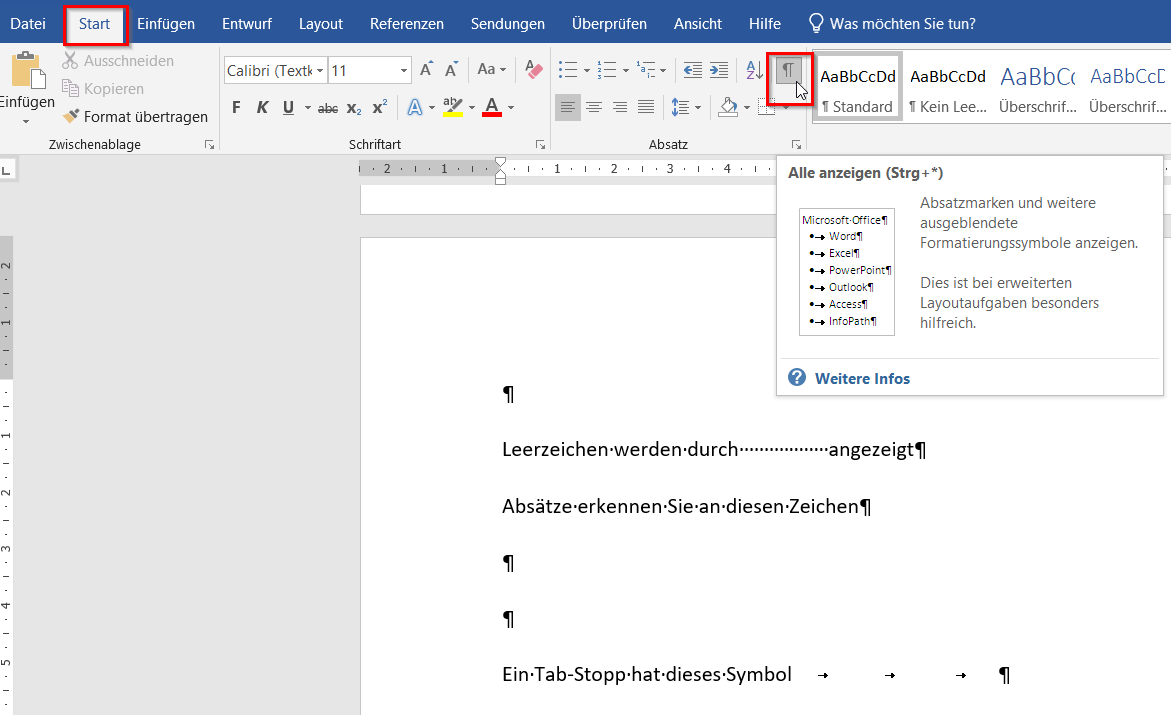Click the 'Was möchten Sie tun?' search field
This screenshot has height=715, width=1171.
pos(902,23)
